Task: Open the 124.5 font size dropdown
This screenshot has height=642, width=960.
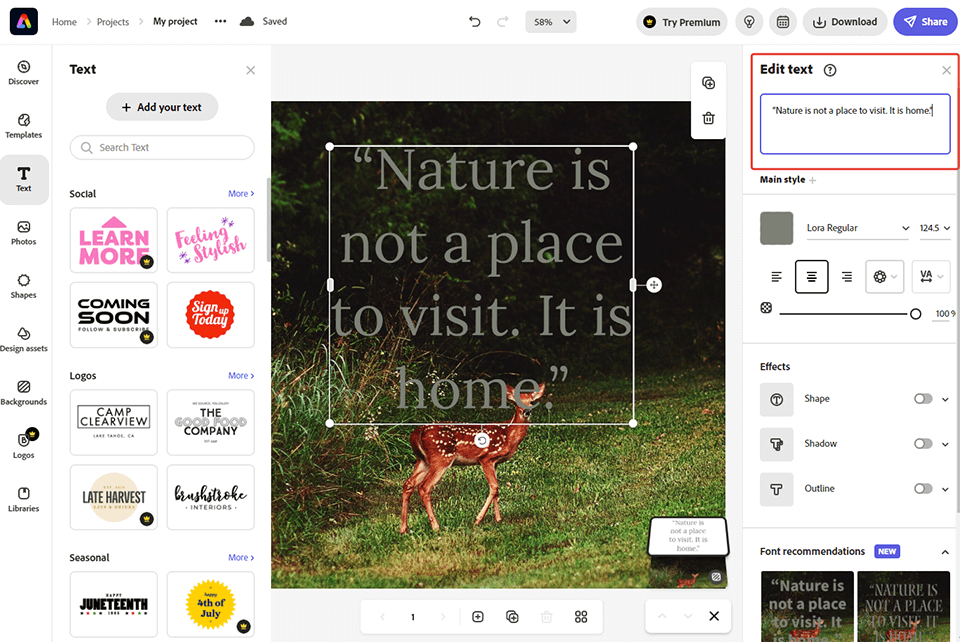Action: pos(934,228)
